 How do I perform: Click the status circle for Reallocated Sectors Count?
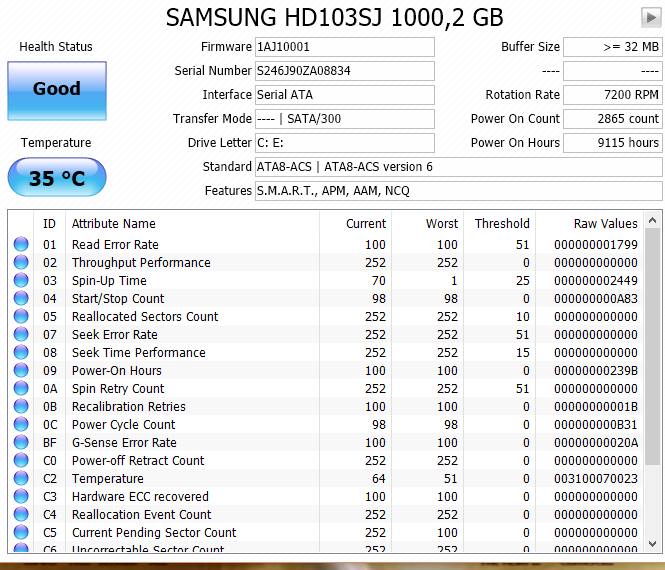point(21,316)
